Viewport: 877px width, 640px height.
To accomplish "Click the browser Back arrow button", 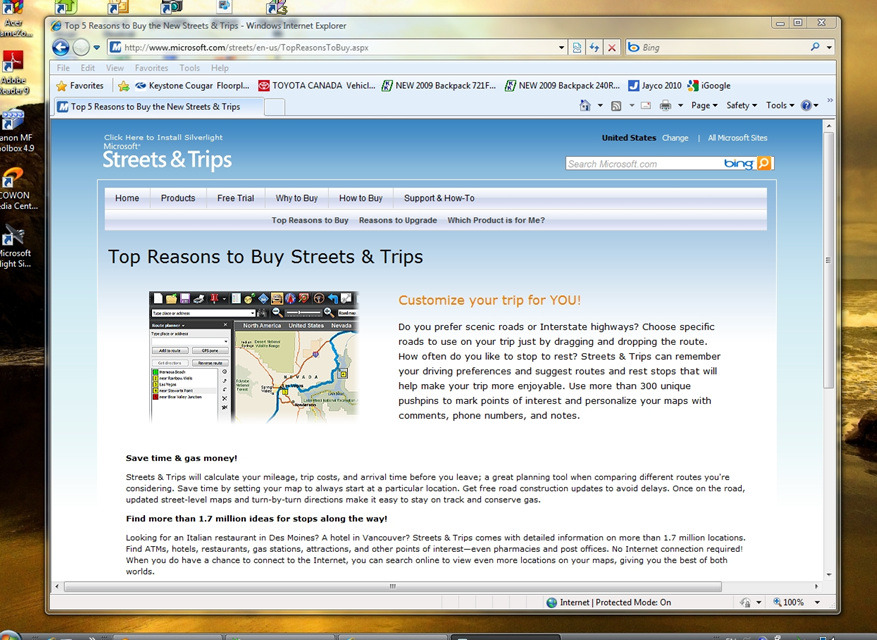I will [60, 48].
